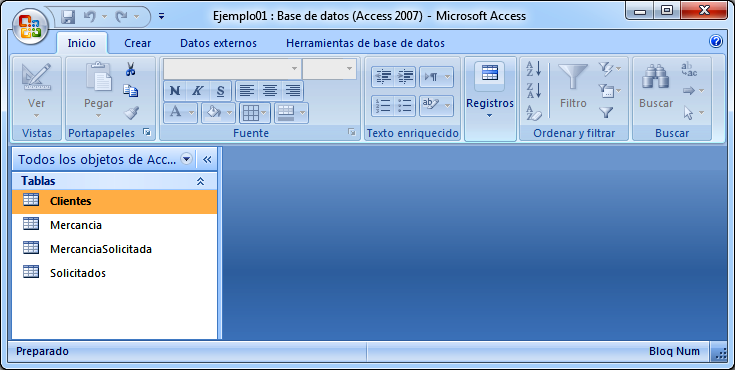The image size is (735, 370).
Task: Open the font name combo box
Action: pos(232,69)
